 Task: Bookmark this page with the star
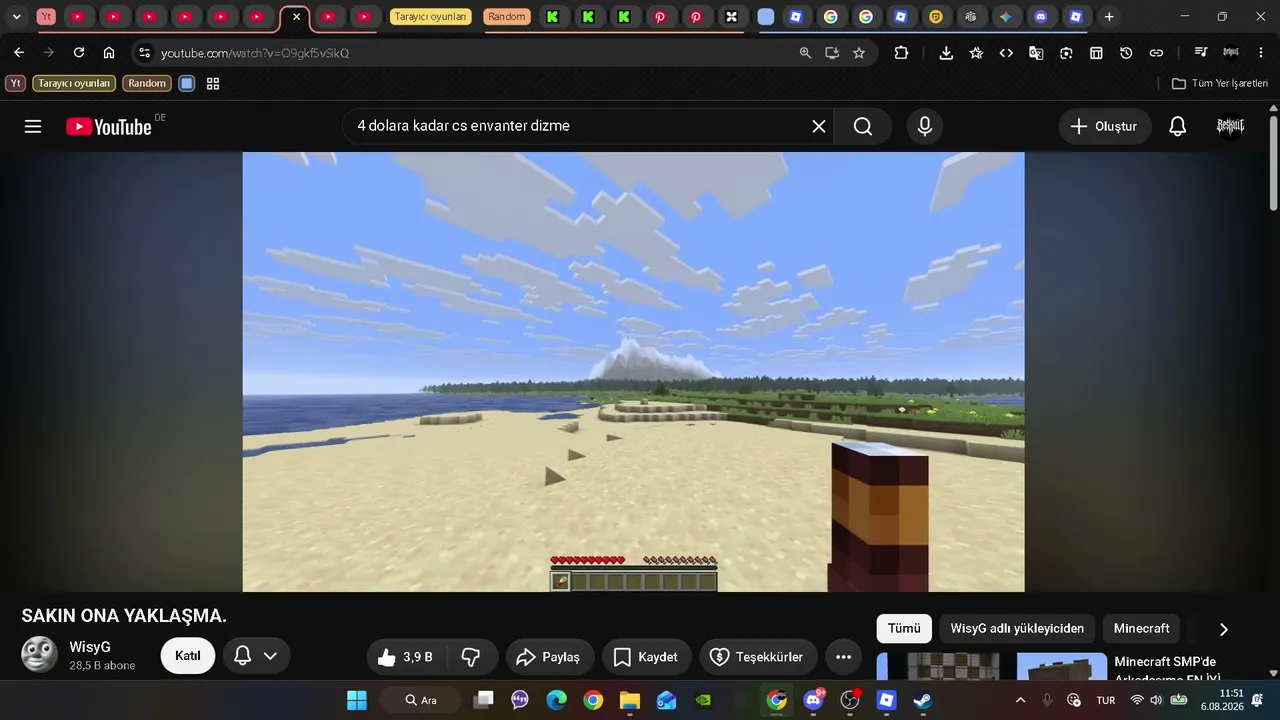tap(859, 53)
